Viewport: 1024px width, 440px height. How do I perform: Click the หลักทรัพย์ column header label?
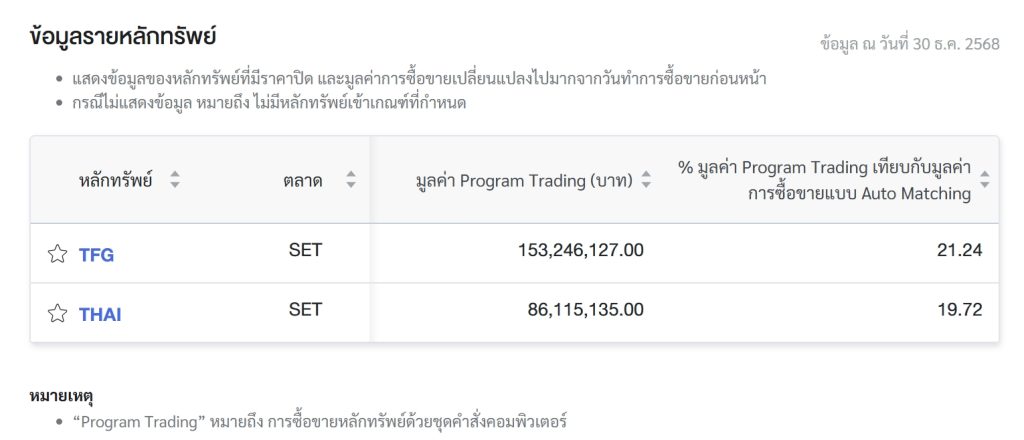point(115,181)
